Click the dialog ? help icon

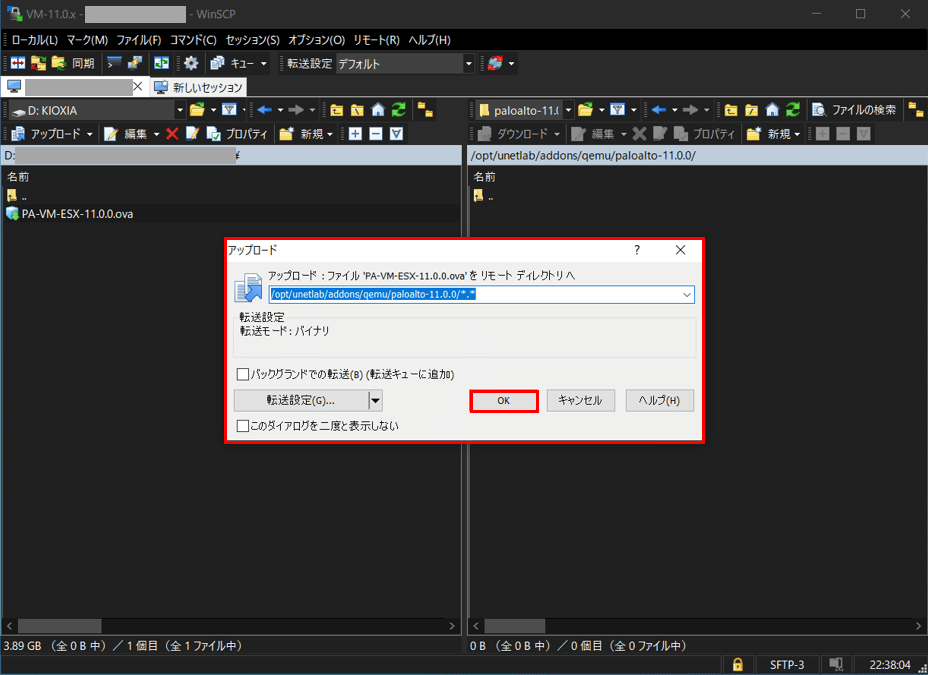coord(637,250)
